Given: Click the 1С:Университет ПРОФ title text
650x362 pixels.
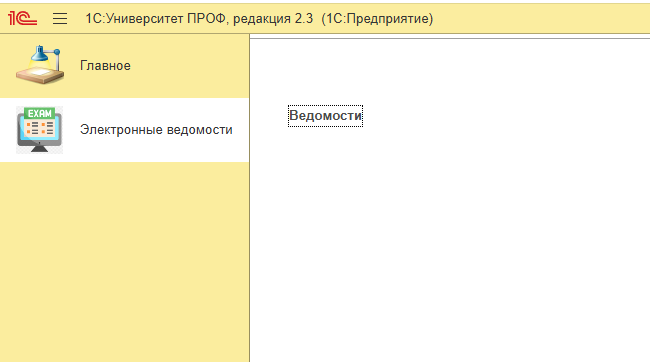Looking at the screenshot, I should coord(259,19).
